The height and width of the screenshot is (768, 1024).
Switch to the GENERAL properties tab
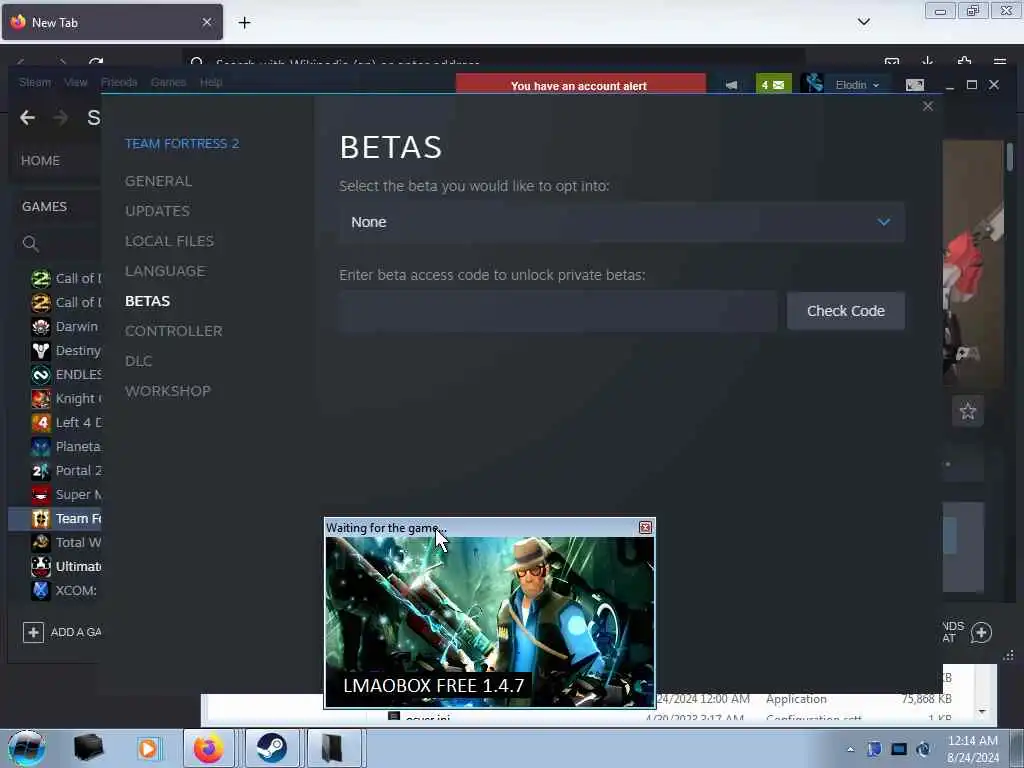tap(159, 181)
